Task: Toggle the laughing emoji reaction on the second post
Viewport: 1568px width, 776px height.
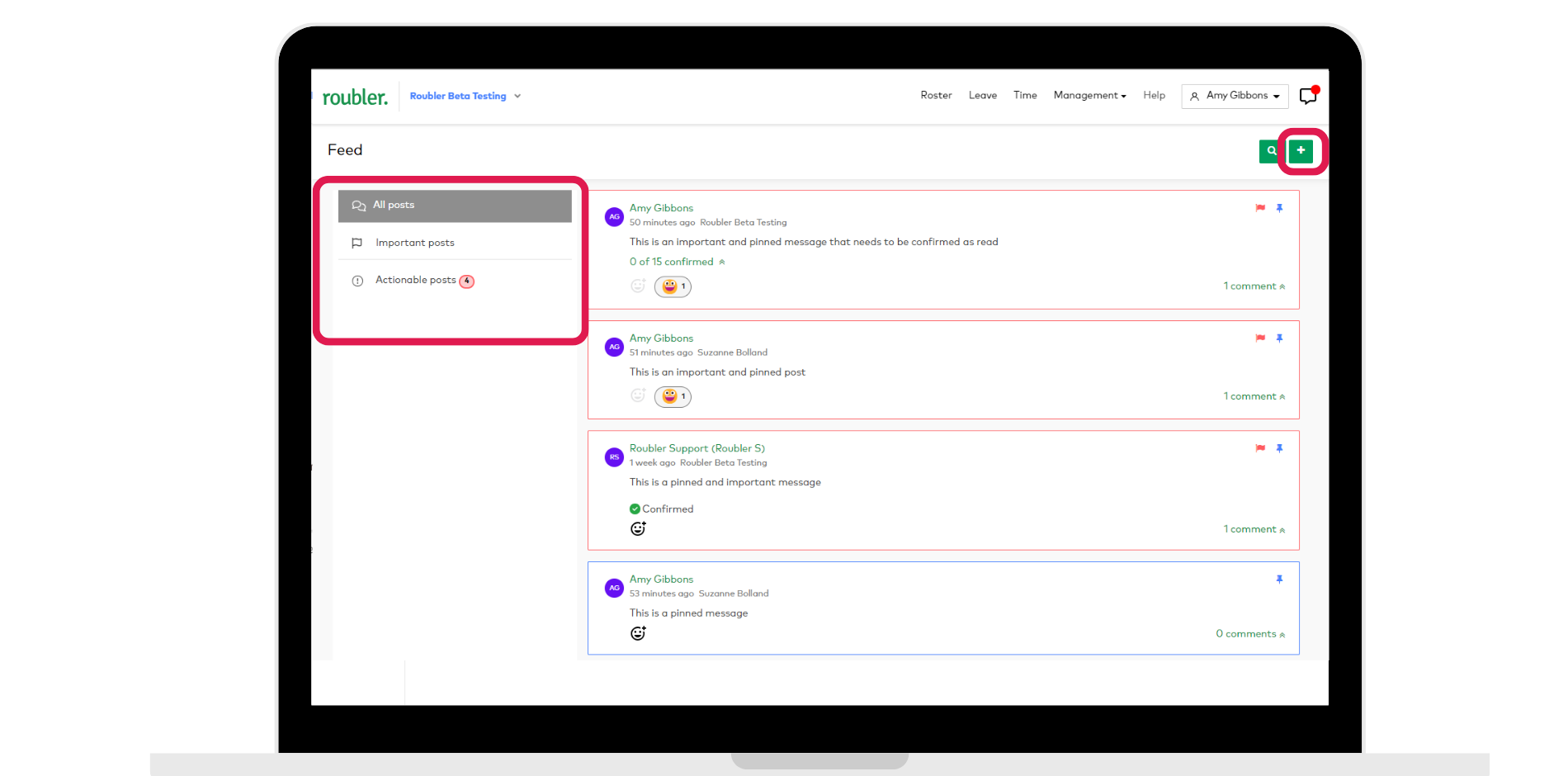Action: coord(673,396)
